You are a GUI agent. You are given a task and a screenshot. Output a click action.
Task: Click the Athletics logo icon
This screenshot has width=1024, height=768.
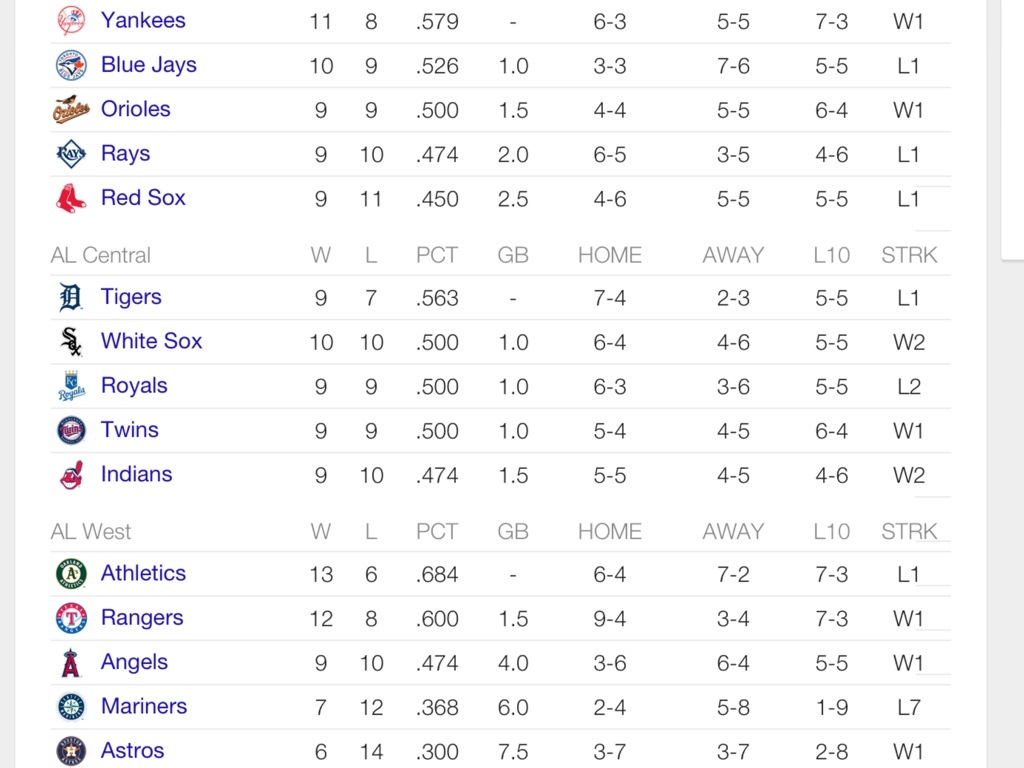tap(71, 574)
